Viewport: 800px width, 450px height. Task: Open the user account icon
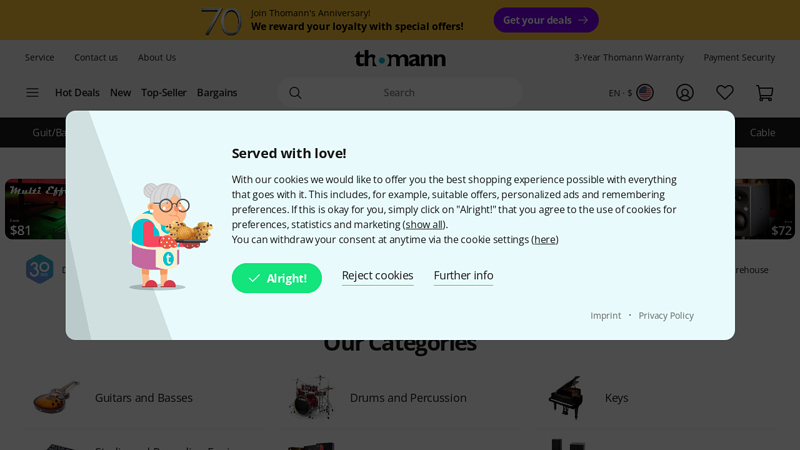tap(685, 92)
